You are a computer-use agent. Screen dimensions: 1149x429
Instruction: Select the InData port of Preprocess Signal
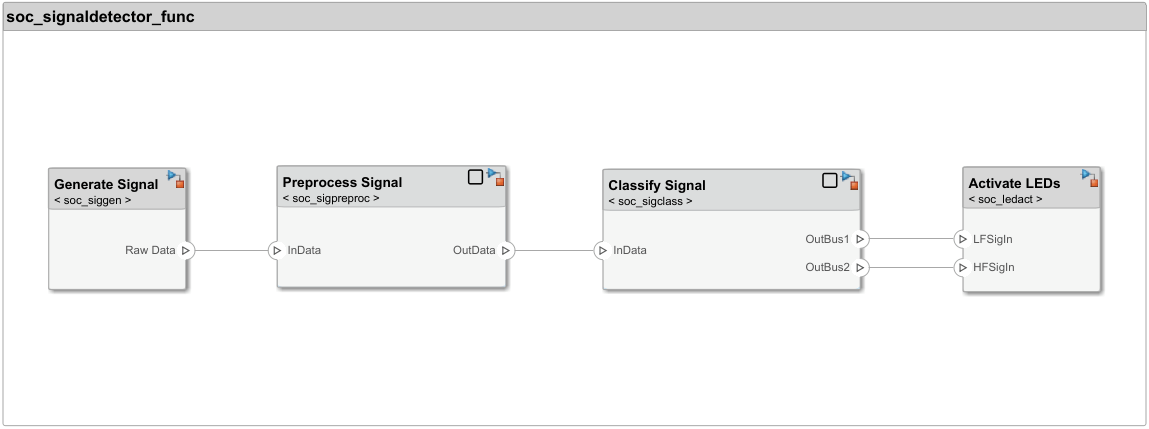click(277, 250)
